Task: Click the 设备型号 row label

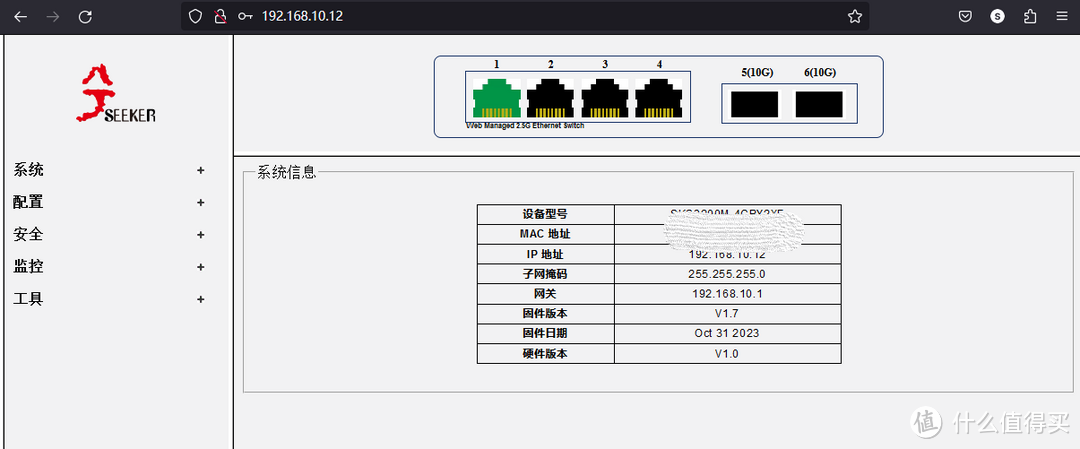Action: point(546,214)
